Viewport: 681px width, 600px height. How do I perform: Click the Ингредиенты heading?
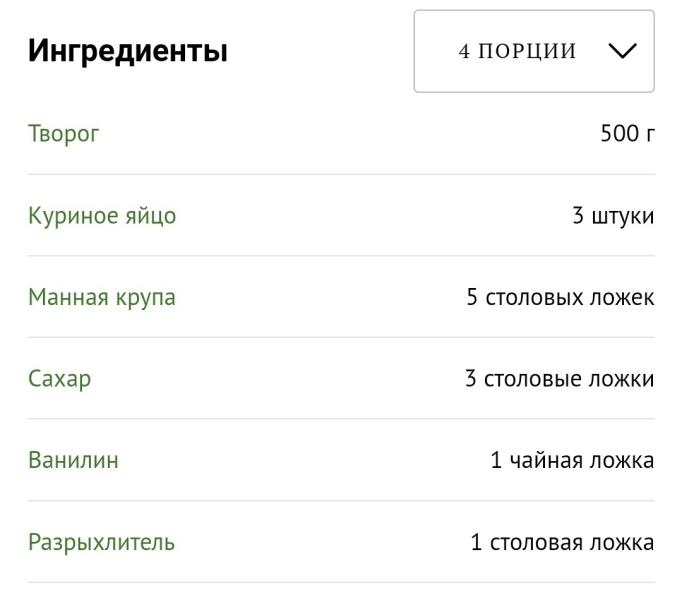(x=128, y=51)
